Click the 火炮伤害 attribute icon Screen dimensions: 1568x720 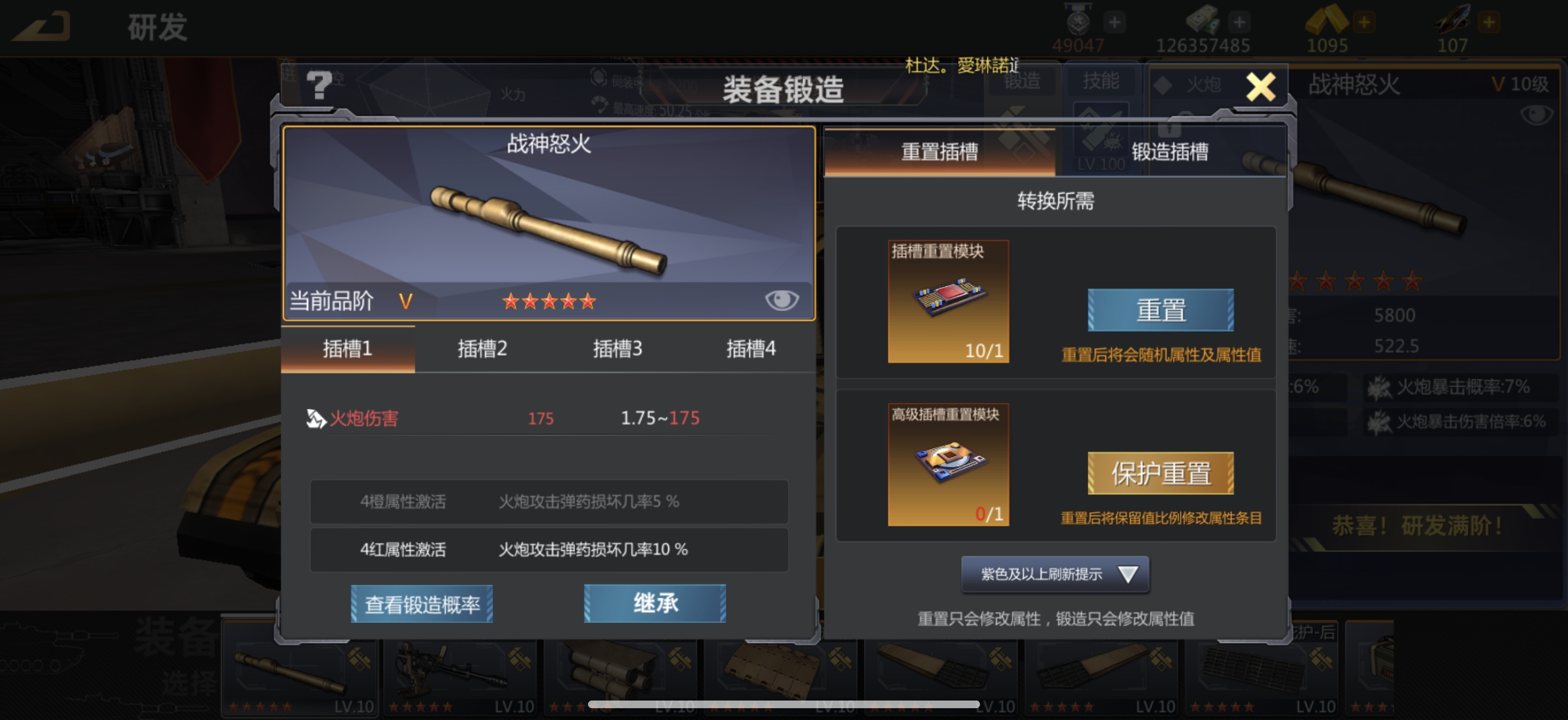point(315,419)
